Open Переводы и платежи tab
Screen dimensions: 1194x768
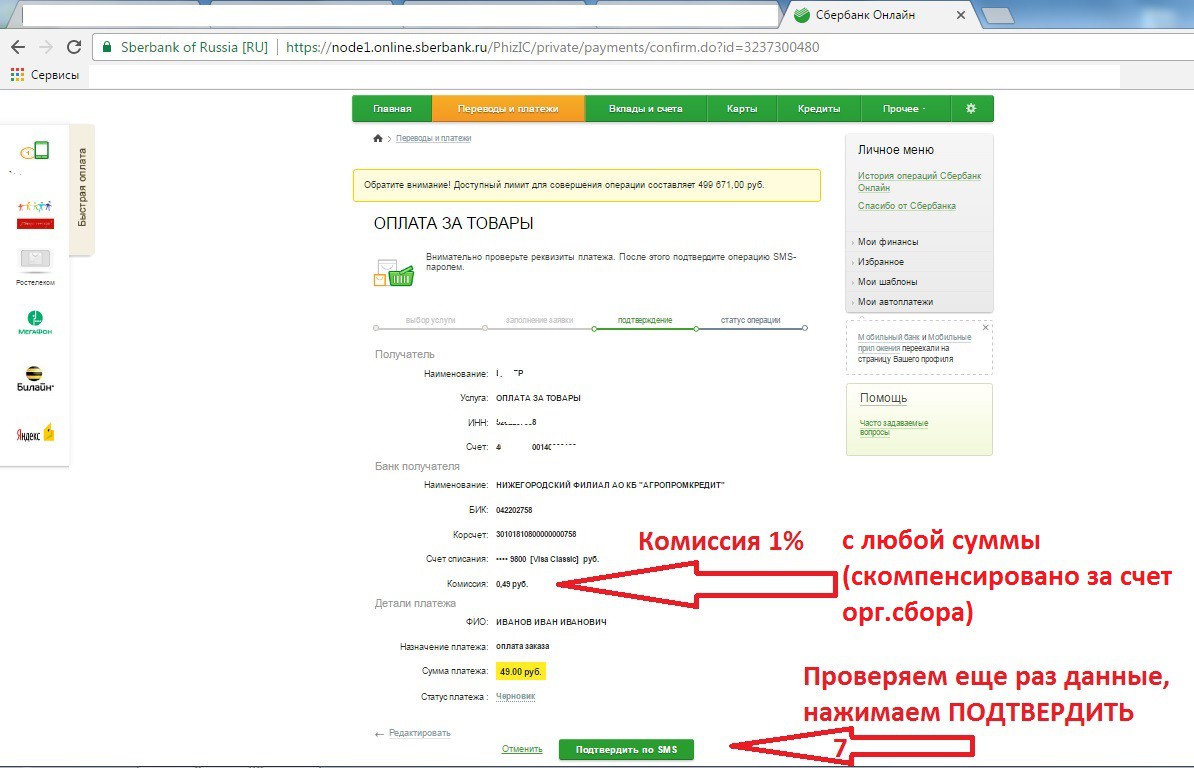tap(508, 109)
